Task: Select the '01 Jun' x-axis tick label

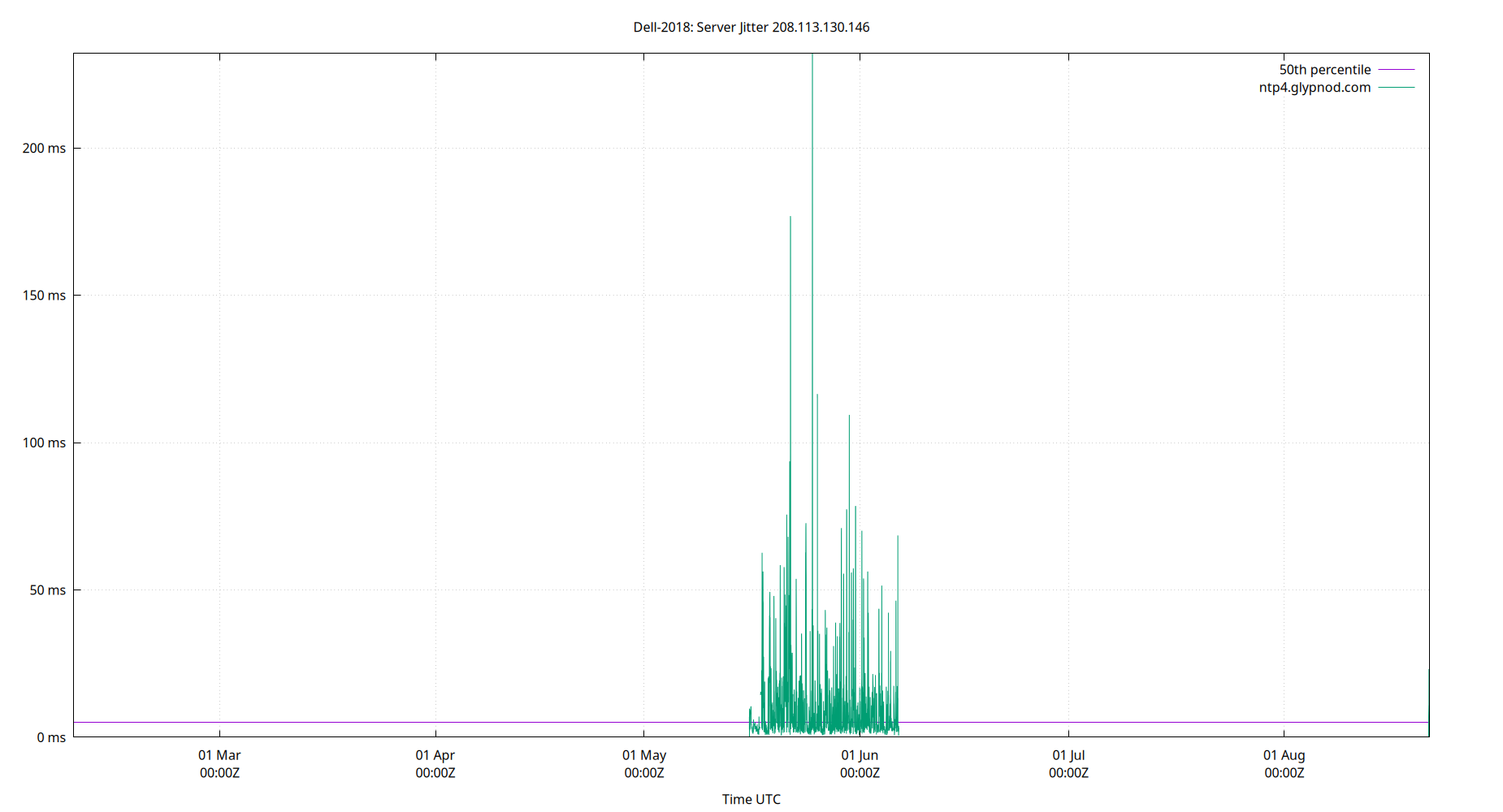Action: pyautogui.click(x=860, y=755)
